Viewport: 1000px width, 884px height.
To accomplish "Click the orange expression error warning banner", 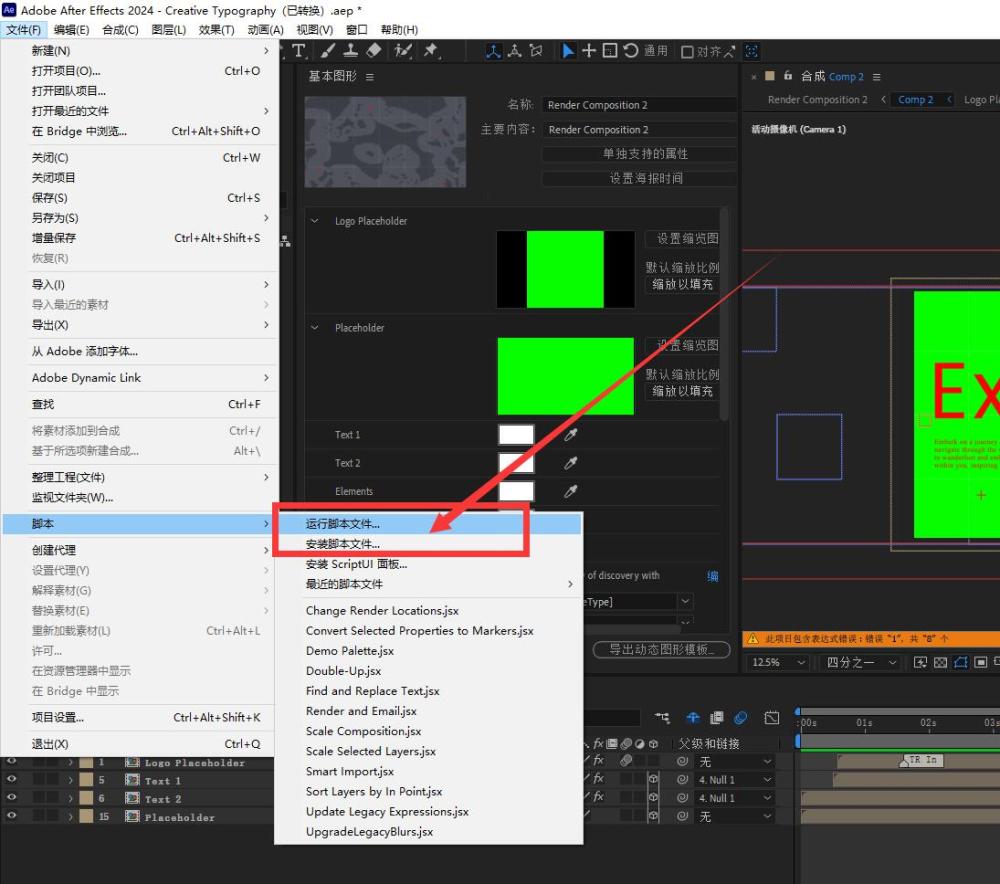I will coord(871,638).
